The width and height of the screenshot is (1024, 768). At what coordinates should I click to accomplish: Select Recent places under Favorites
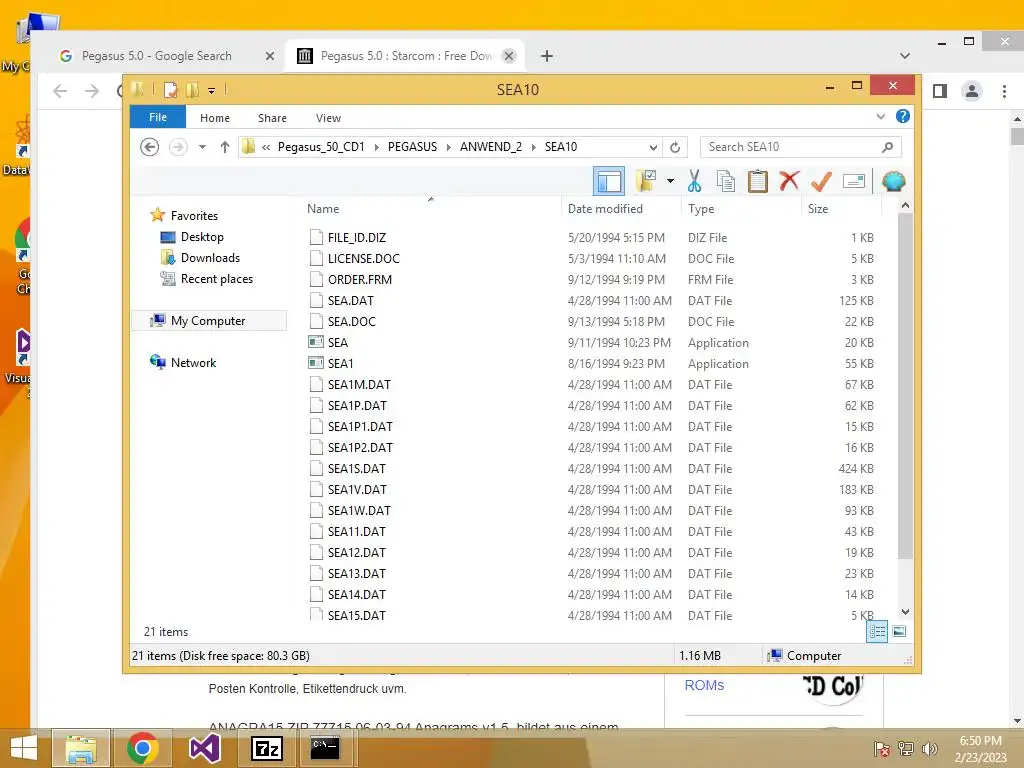216,279
